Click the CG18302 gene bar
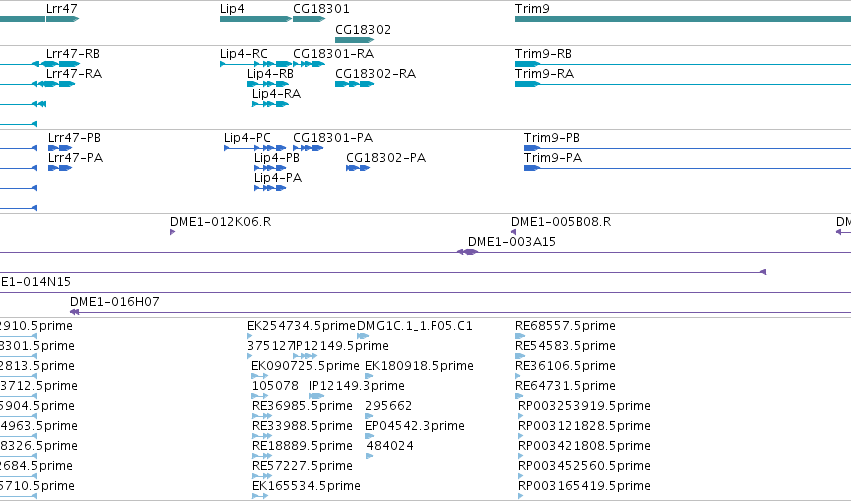 point(354,40)
